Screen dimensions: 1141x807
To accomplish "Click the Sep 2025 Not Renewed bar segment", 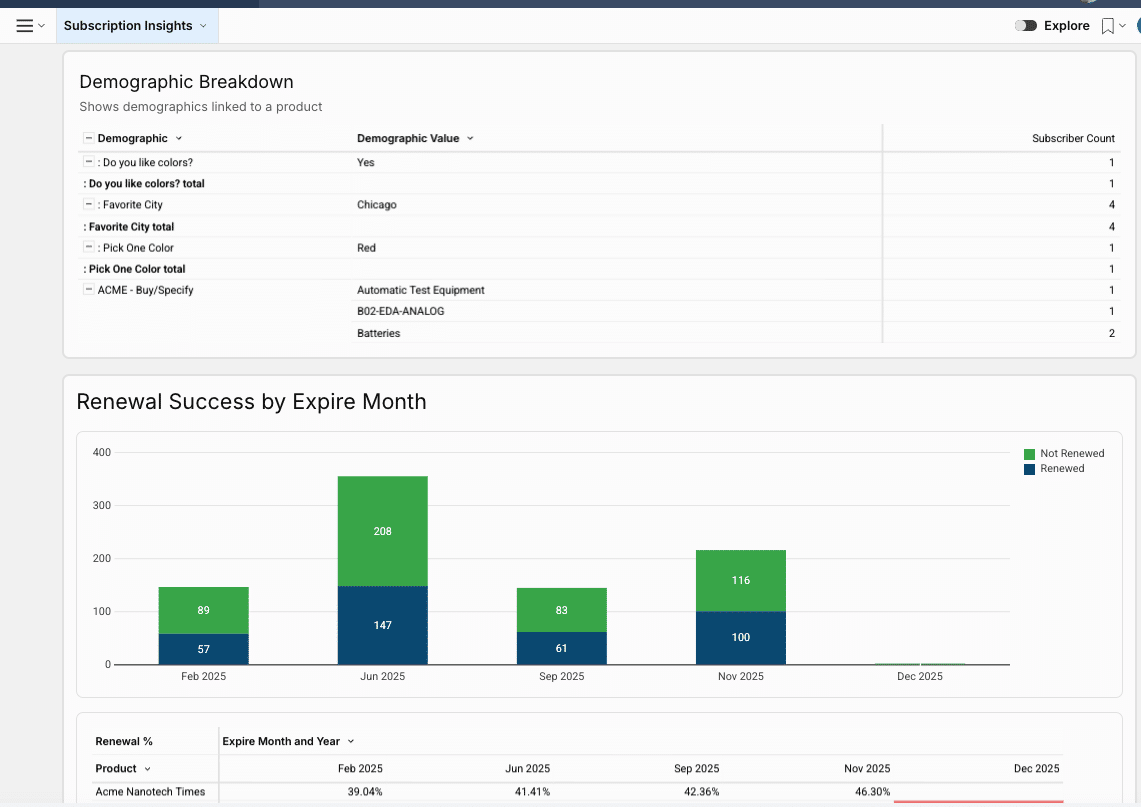I will 561,610.
